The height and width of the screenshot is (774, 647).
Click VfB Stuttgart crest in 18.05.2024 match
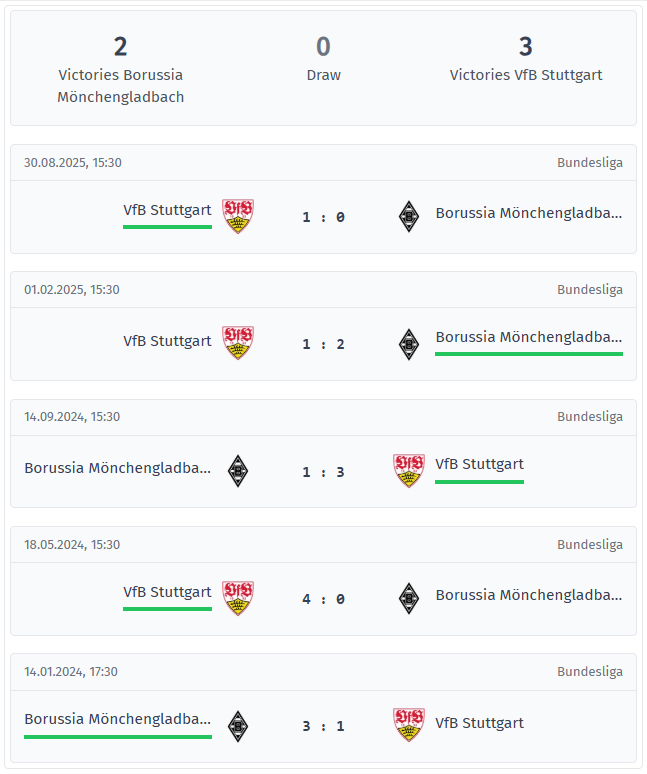[238, 598]
